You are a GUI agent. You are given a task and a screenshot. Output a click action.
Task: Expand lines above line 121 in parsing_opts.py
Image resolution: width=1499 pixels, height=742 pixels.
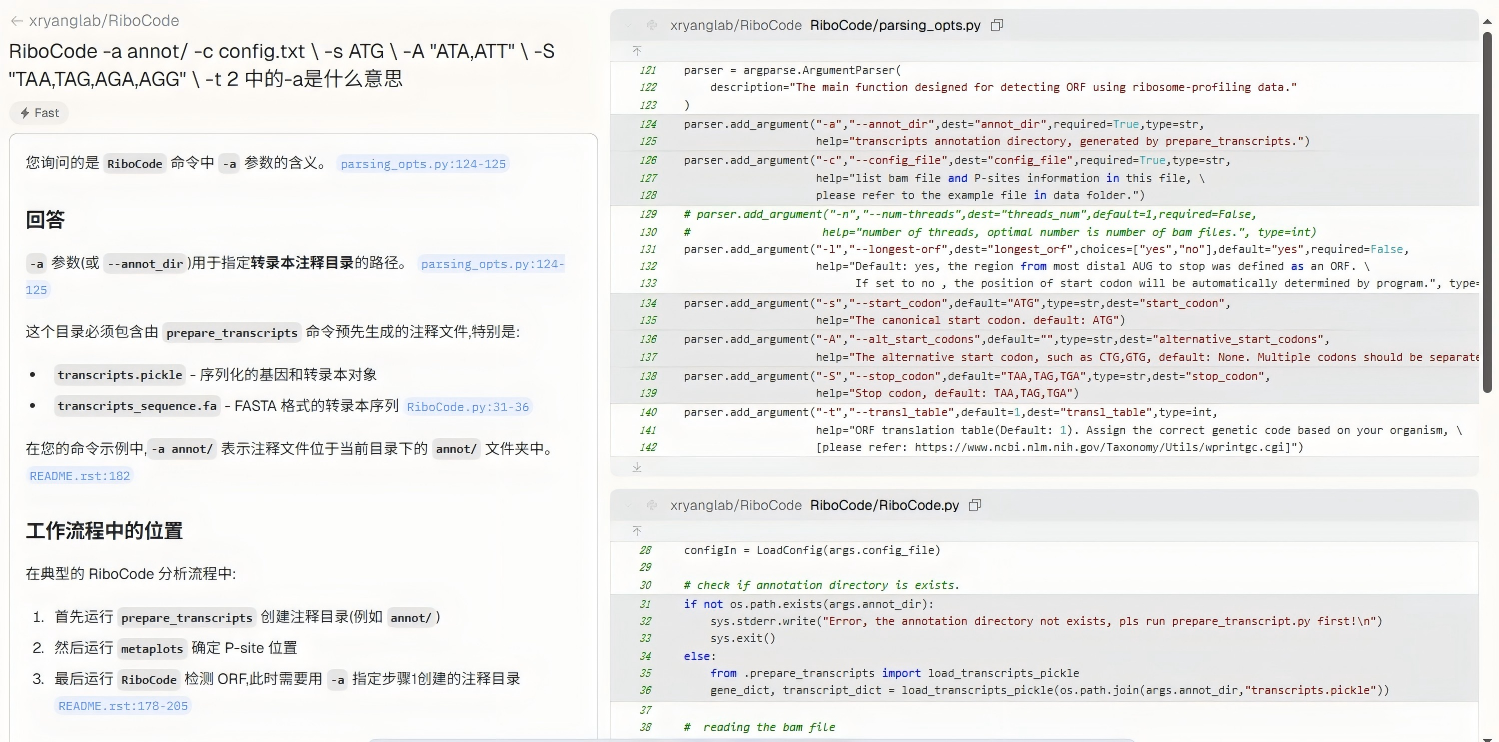point(637,50)
